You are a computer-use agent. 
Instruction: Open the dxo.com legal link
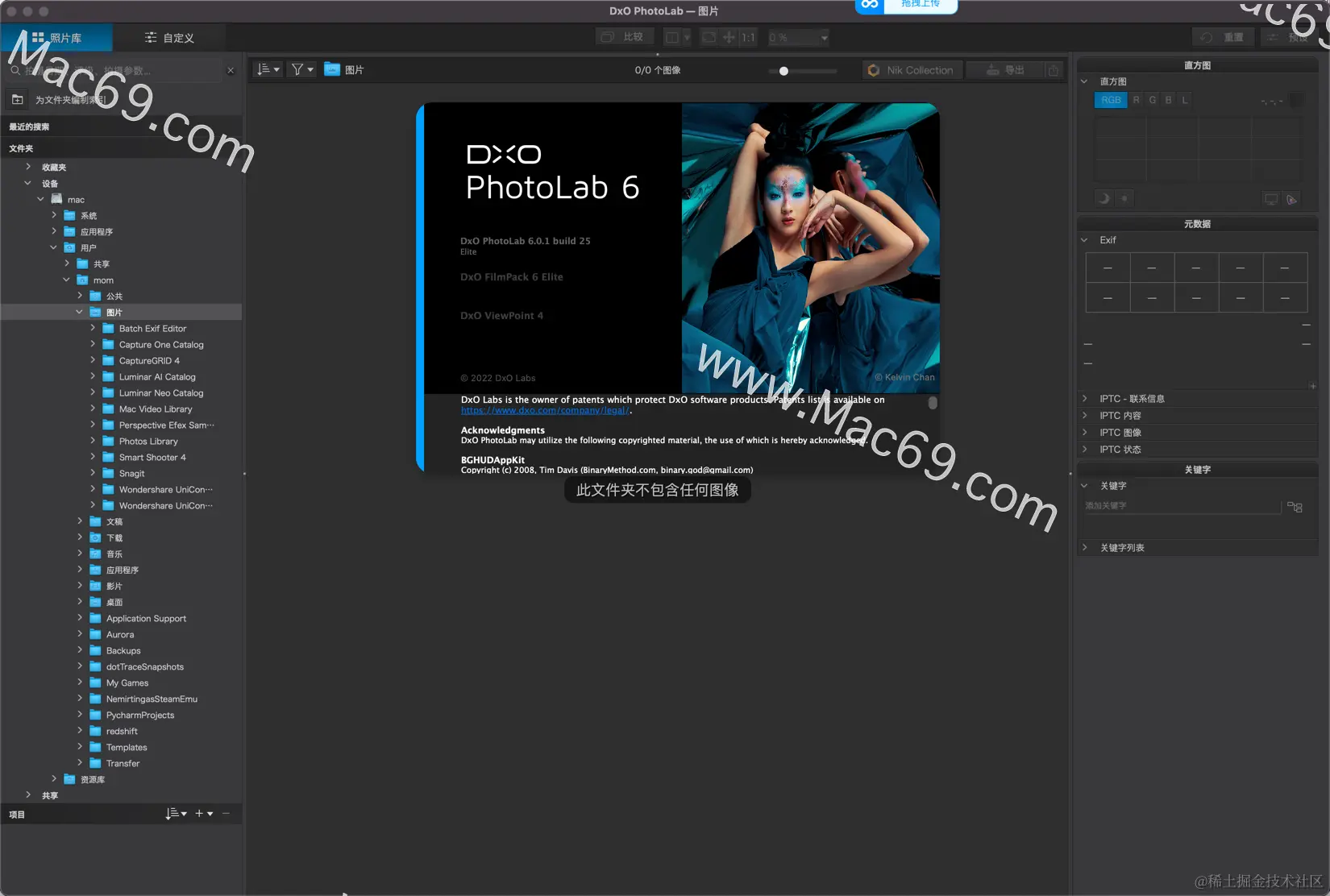click(544, 410)
